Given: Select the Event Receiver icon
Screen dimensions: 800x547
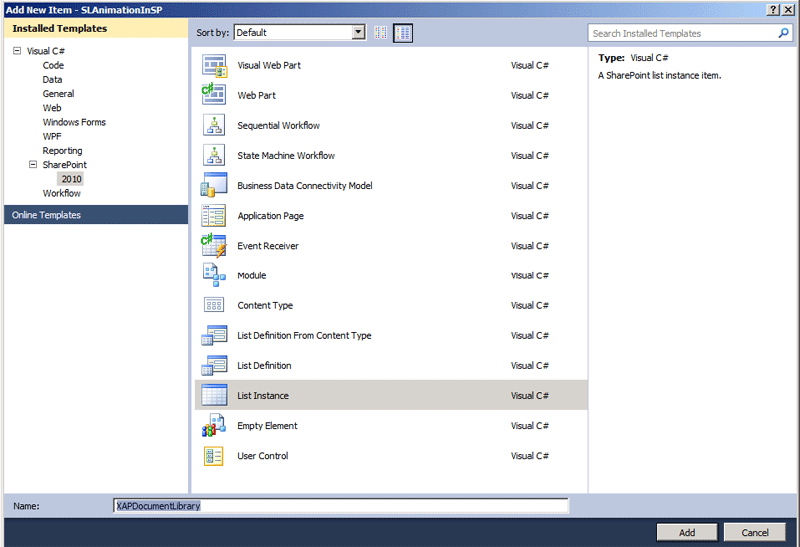Looking at the screenshot, I should pyautogui.click(x=214, y=245).
